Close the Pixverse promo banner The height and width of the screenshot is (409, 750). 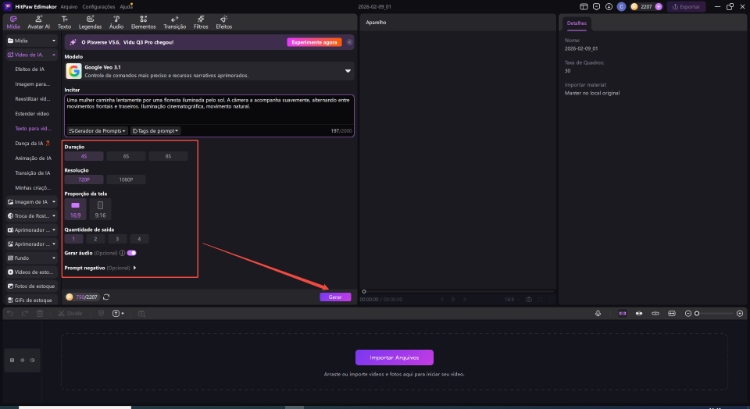tap(348, 42)
